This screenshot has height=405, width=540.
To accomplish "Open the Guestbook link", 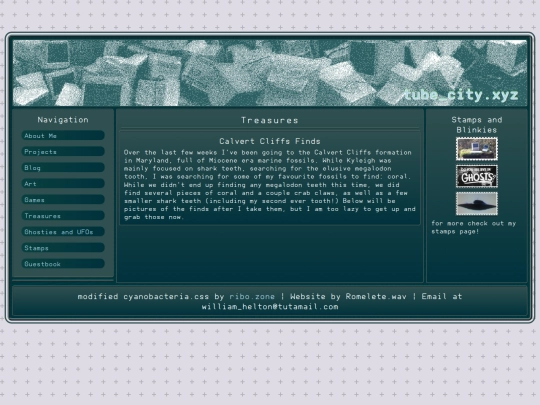I will coord(63,264).
